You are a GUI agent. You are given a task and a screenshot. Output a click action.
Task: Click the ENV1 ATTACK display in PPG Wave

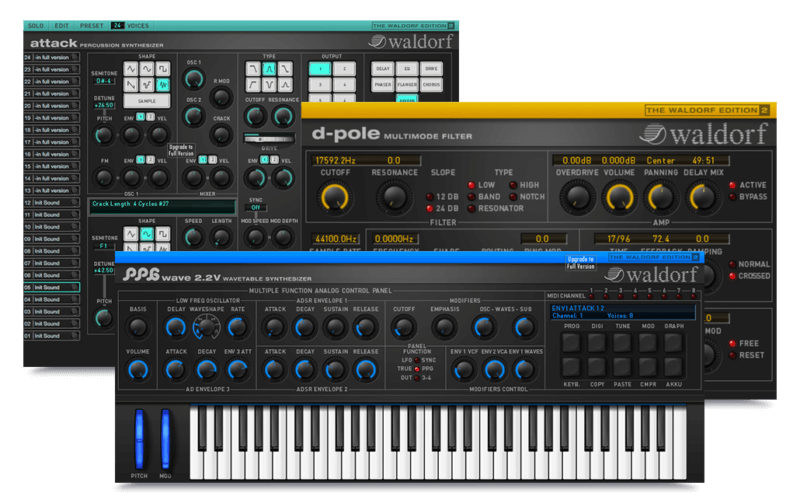(x=623, y=312)
